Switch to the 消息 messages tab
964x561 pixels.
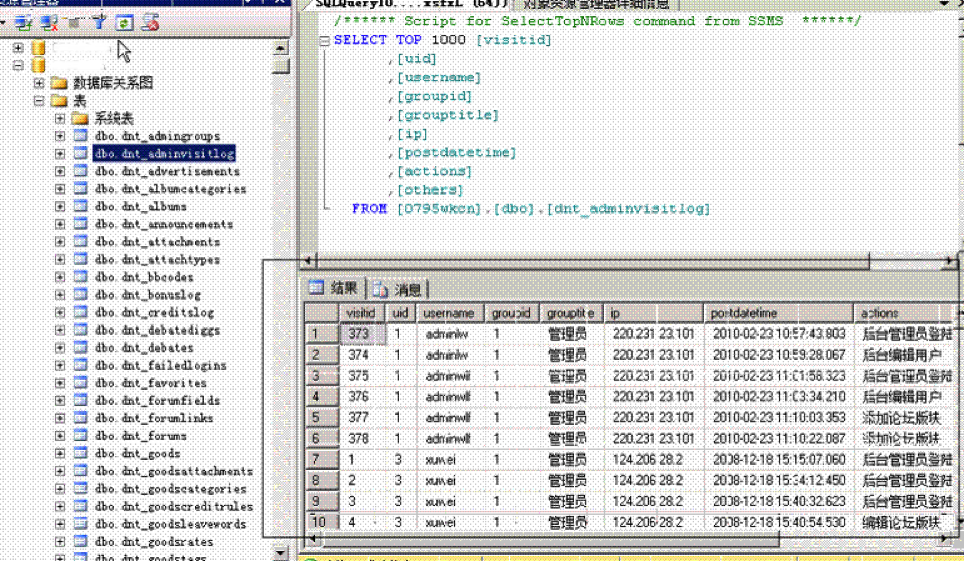point(398,290)
